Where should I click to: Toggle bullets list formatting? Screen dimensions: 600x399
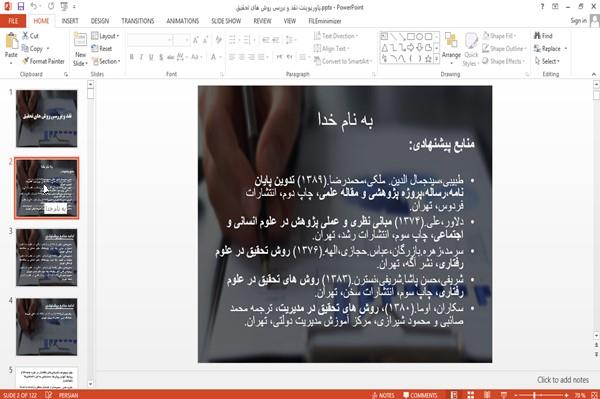coord(232,40)
